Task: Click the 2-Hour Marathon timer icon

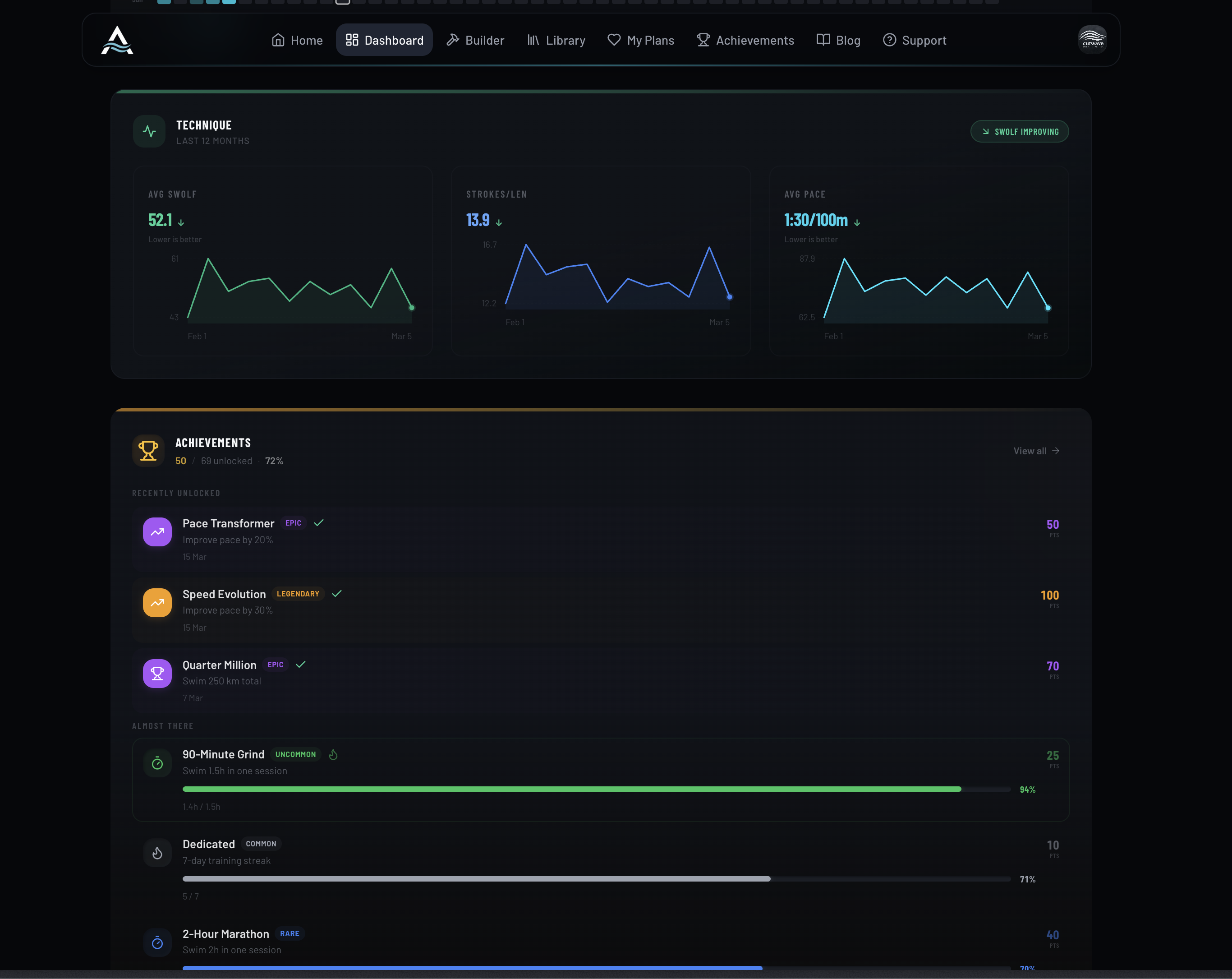Action: coord(157,943)
